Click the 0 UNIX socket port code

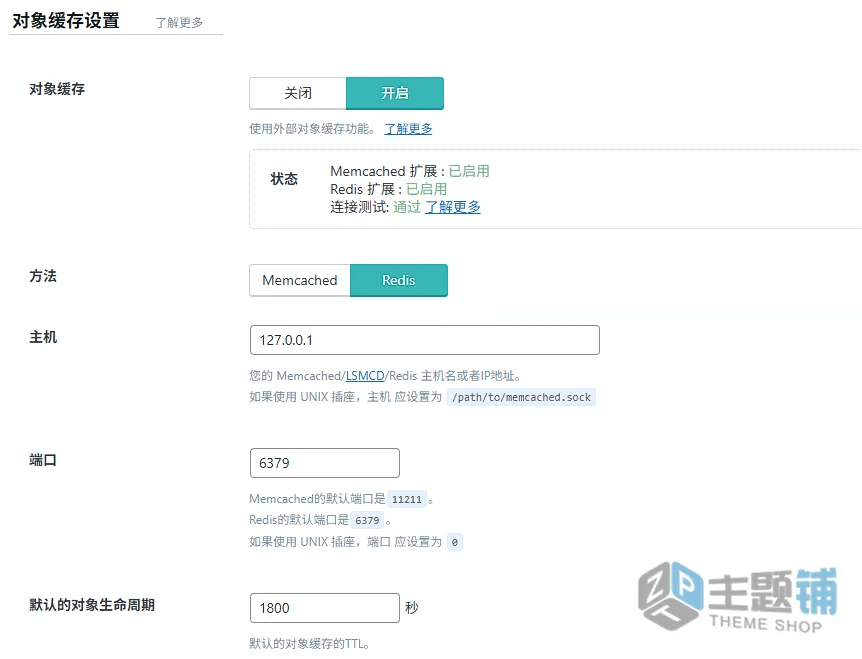pyautogui.click(x=455, y=542)
